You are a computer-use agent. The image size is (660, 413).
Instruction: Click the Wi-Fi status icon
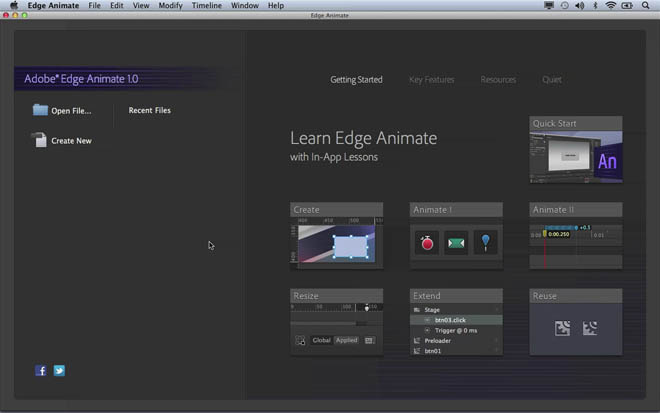coord(610,5)
